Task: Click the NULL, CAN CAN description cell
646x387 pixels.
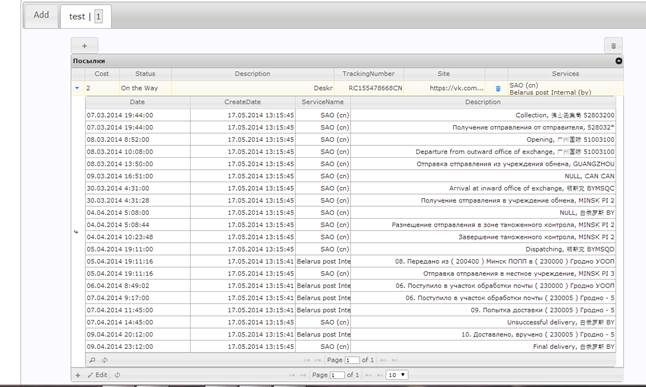Action: 483,176
